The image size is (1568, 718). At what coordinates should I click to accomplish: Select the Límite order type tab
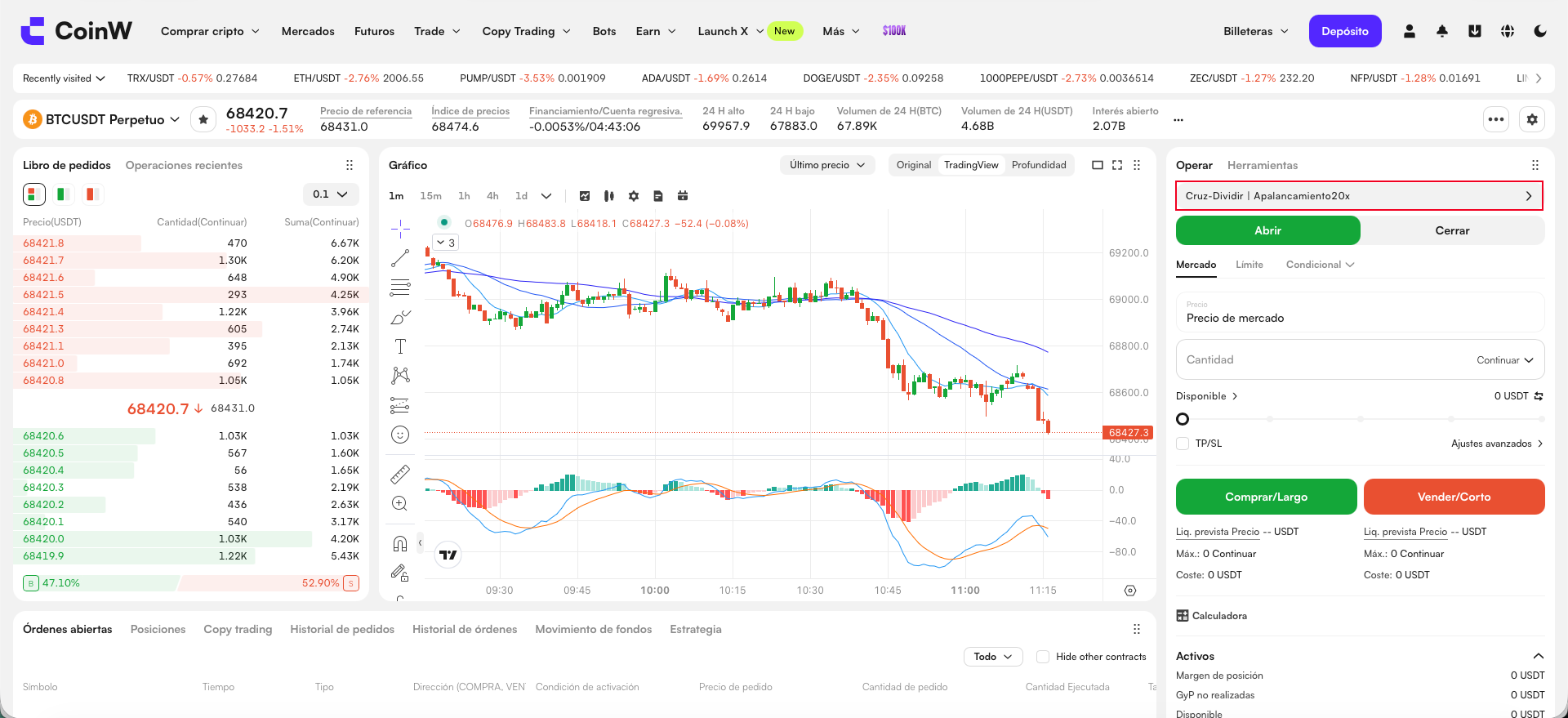1249,265
